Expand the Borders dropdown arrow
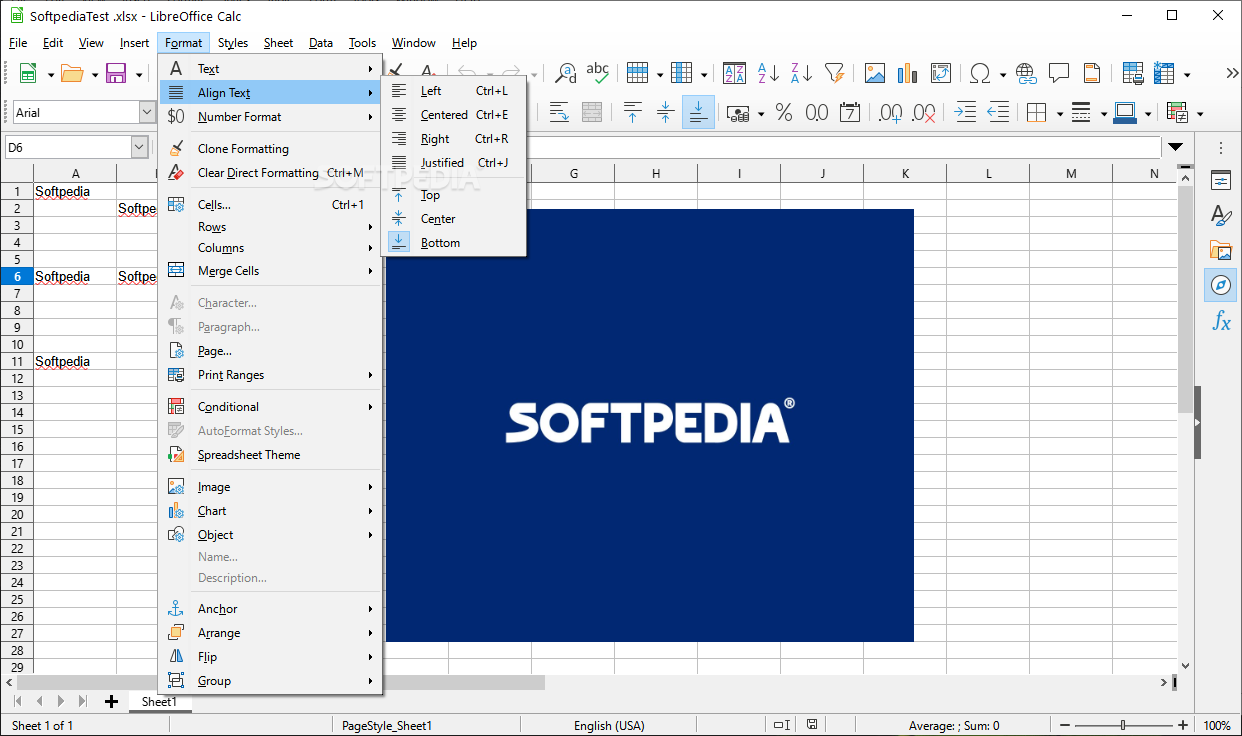Viewport: 1242px width, 736px height. (1060, 113)
